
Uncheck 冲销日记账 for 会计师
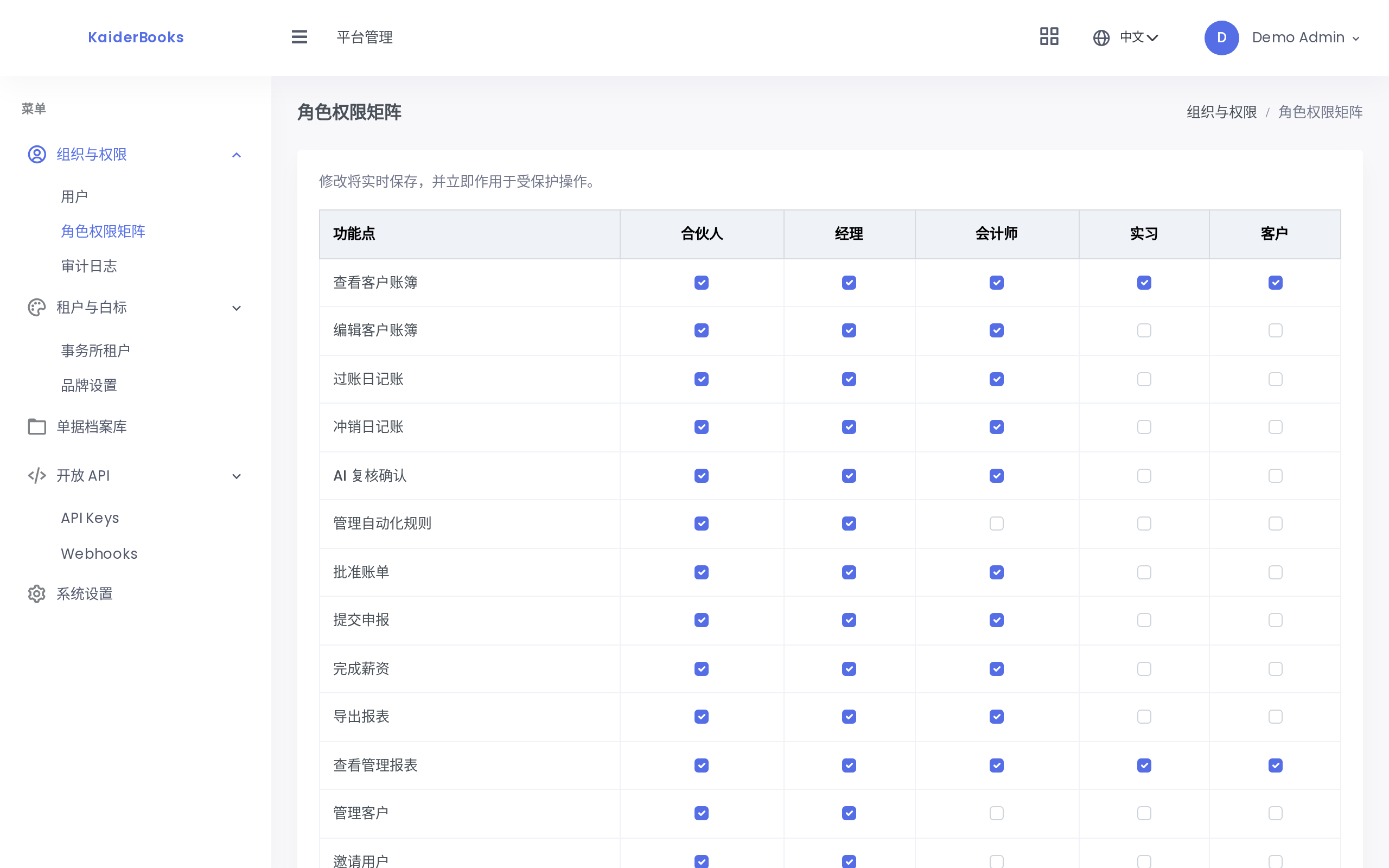click(x=996, y=427)
